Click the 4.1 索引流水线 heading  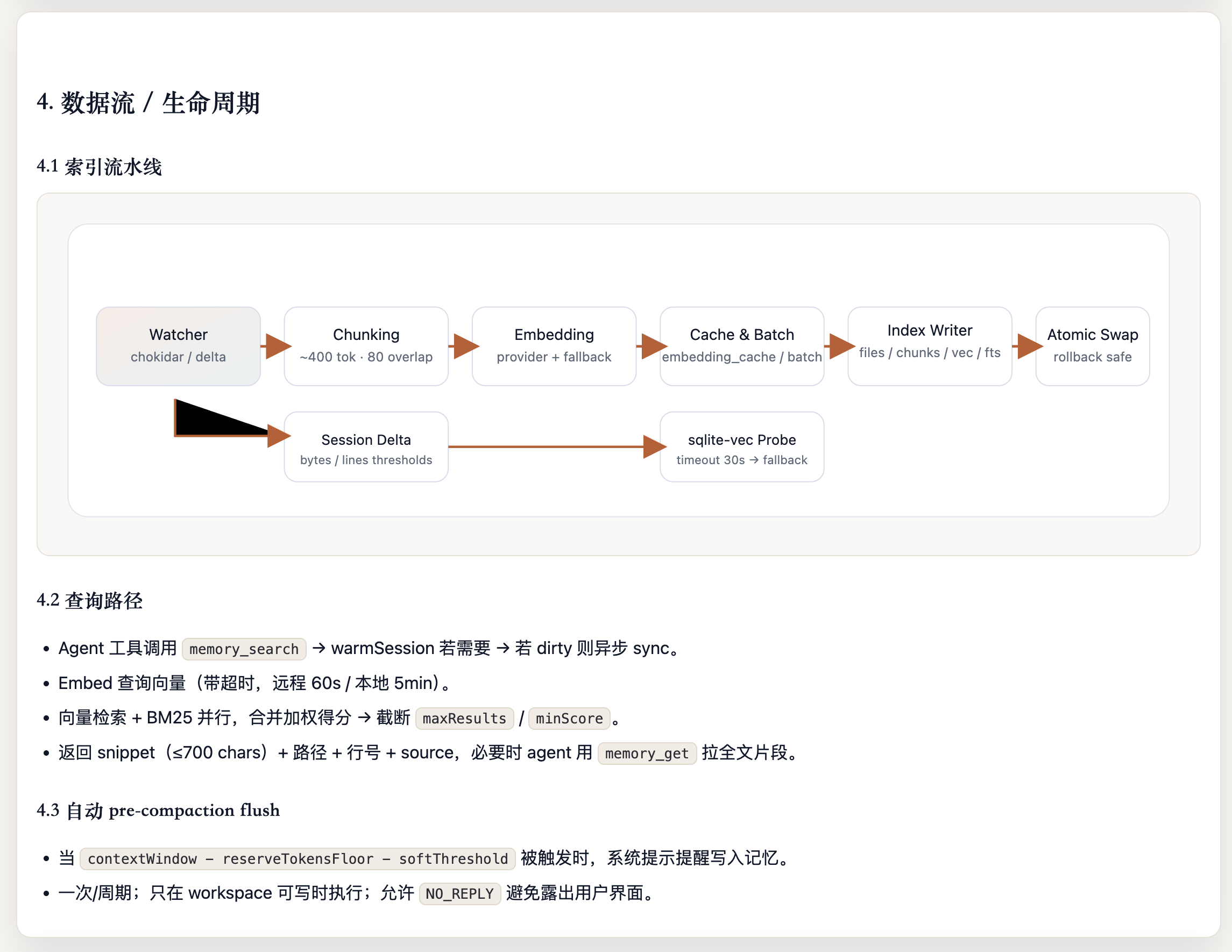click(100, 166)
